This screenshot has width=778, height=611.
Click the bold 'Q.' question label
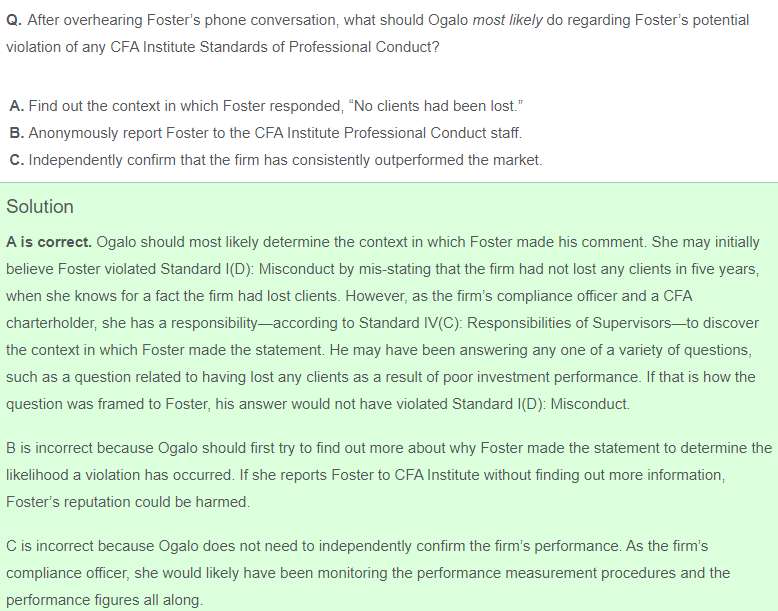tap(14, 20)
